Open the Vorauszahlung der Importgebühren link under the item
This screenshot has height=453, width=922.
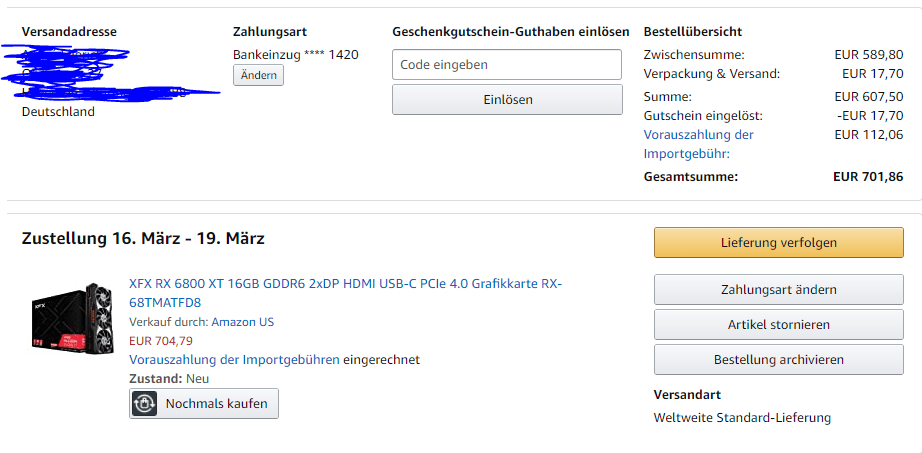(234, 359)
